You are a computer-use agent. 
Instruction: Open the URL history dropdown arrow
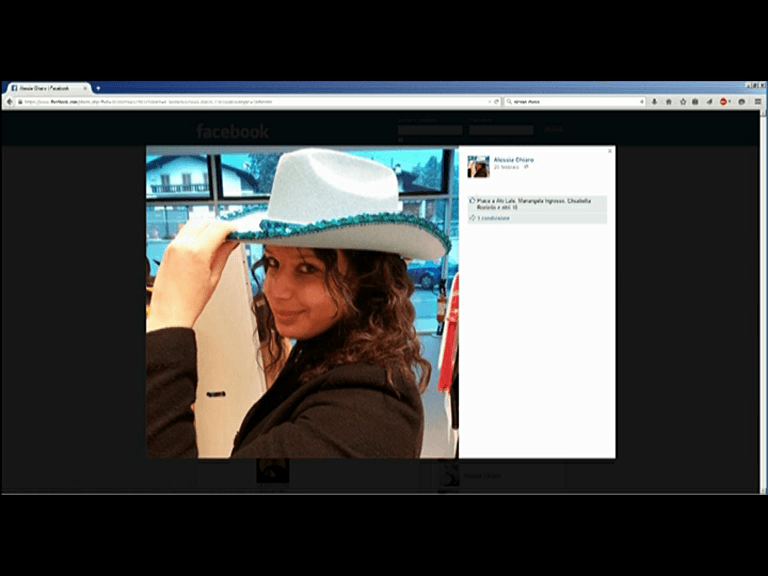pos(489,102)
